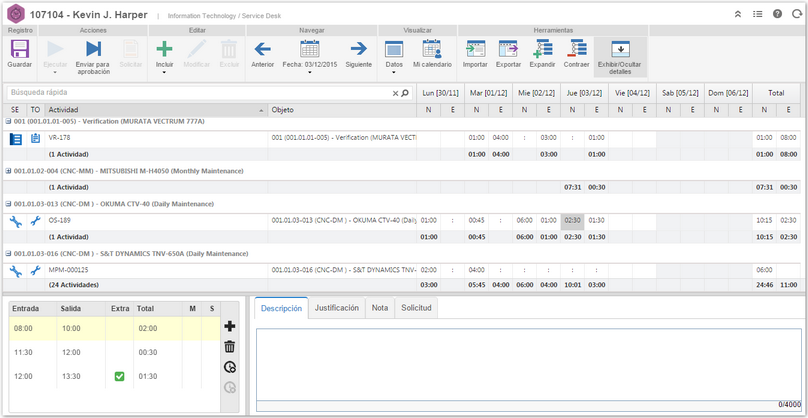The width and height of the screenshot is (808, 418).
Task: Delete time entry with trash icon
Action: 230,347
